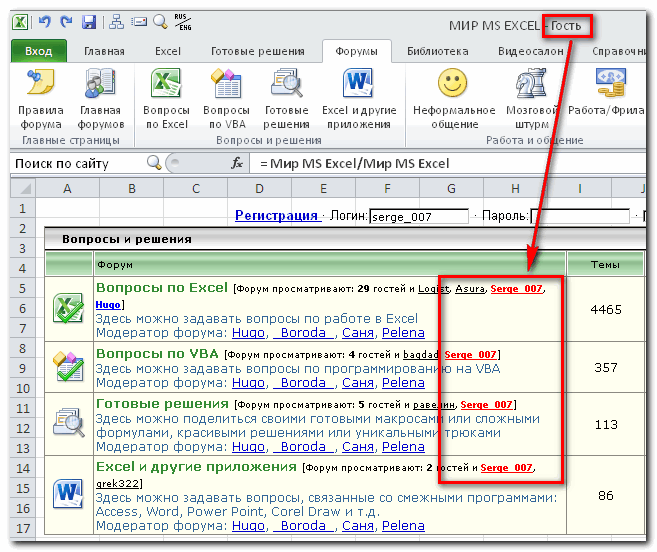Click the site search magnifier next to Поиск по сайту

[154, 163]
